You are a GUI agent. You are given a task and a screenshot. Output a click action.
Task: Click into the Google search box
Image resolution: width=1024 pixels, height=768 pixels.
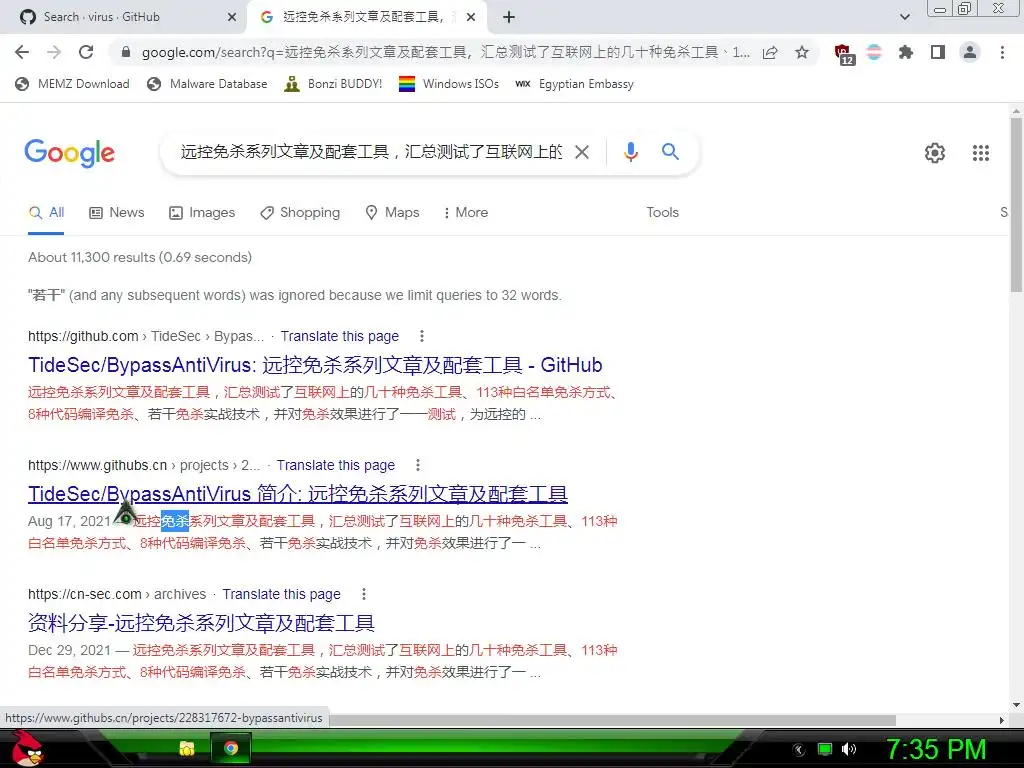[371, 152]
